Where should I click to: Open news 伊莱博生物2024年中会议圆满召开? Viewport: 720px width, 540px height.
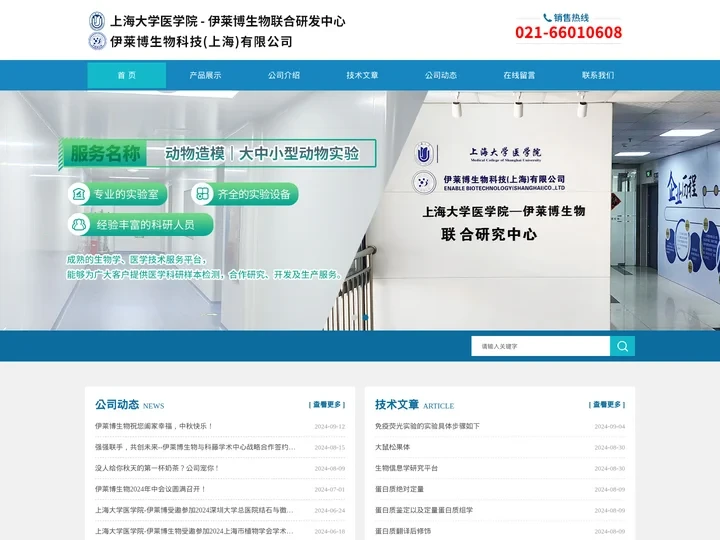click(x=151, y=489)
